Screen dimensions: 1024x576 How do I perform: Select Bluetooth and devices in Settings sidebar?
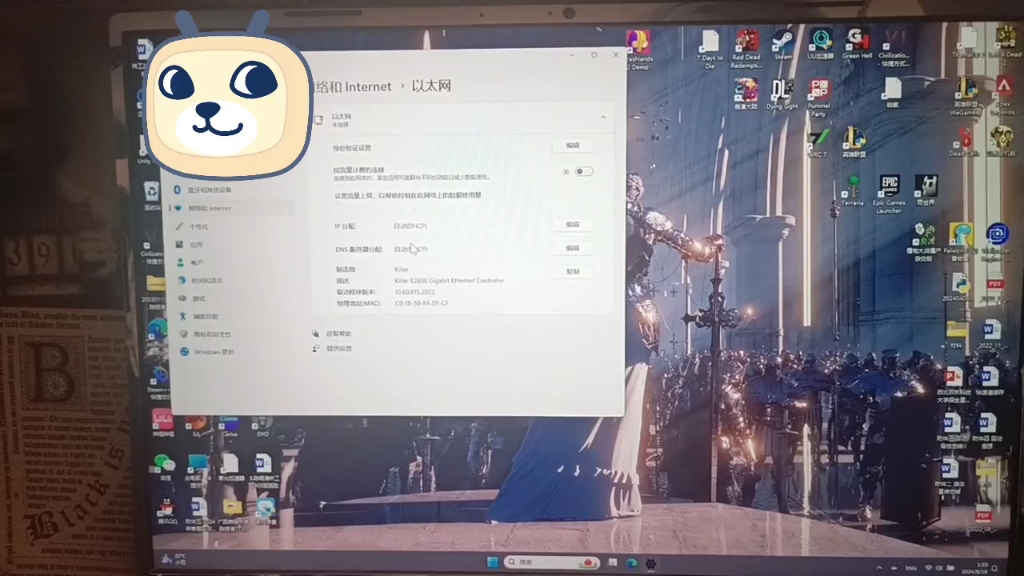[x=209, y=190]
